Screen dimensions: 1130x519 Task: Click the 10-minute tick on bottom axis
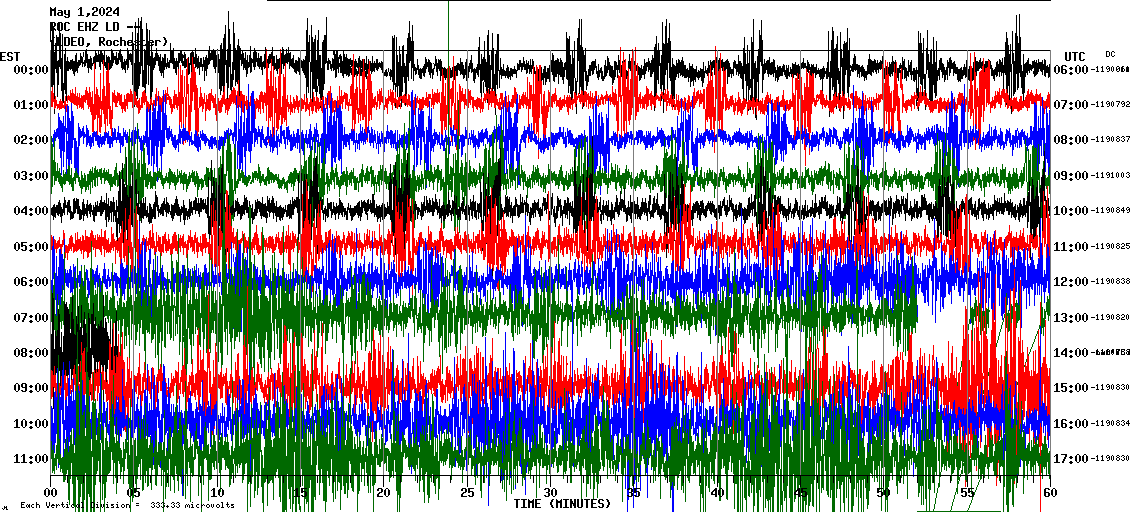[217, 493]
